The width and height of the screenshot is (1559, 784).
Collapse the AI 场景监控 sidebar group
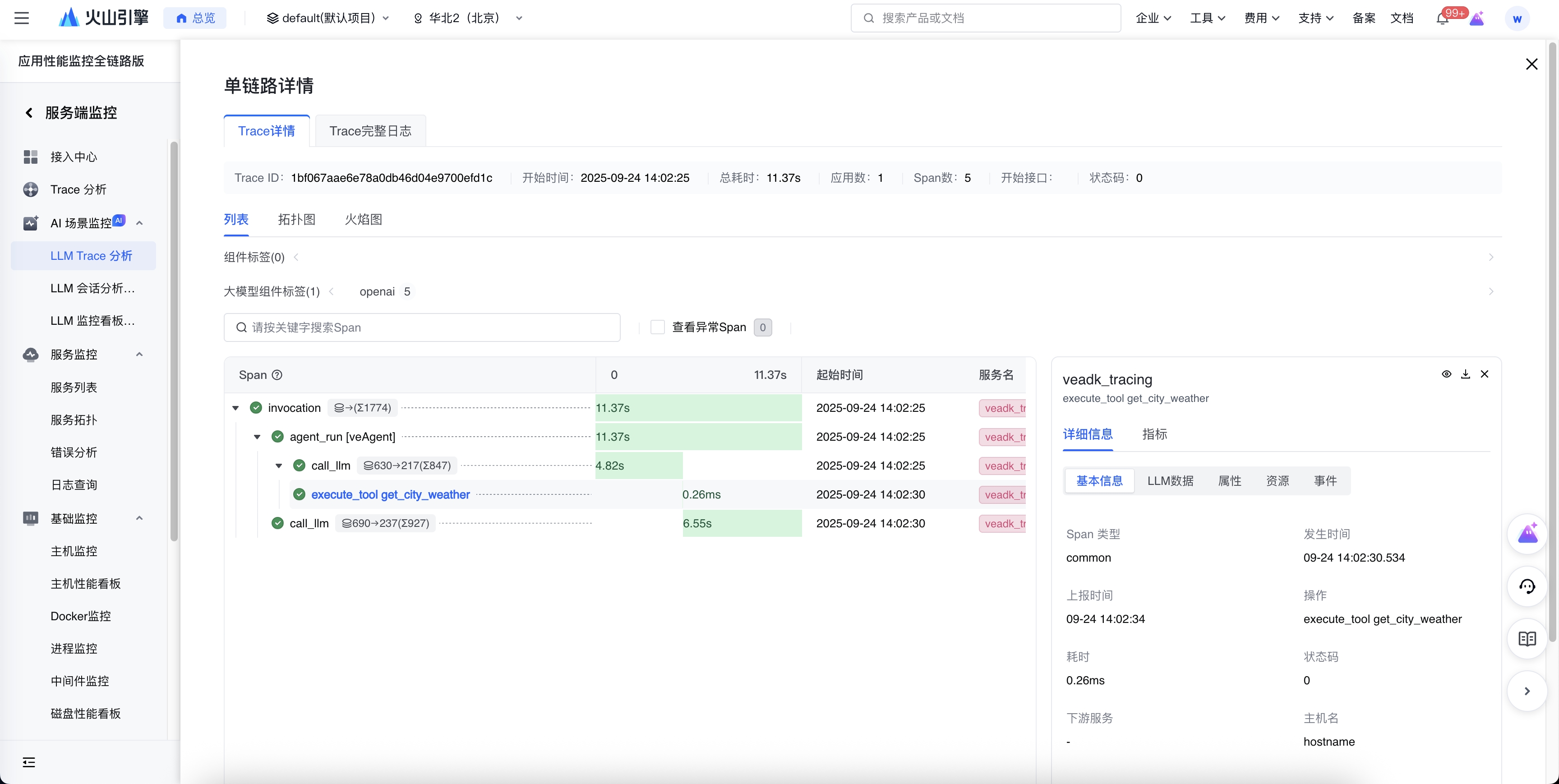click(139, 223)
